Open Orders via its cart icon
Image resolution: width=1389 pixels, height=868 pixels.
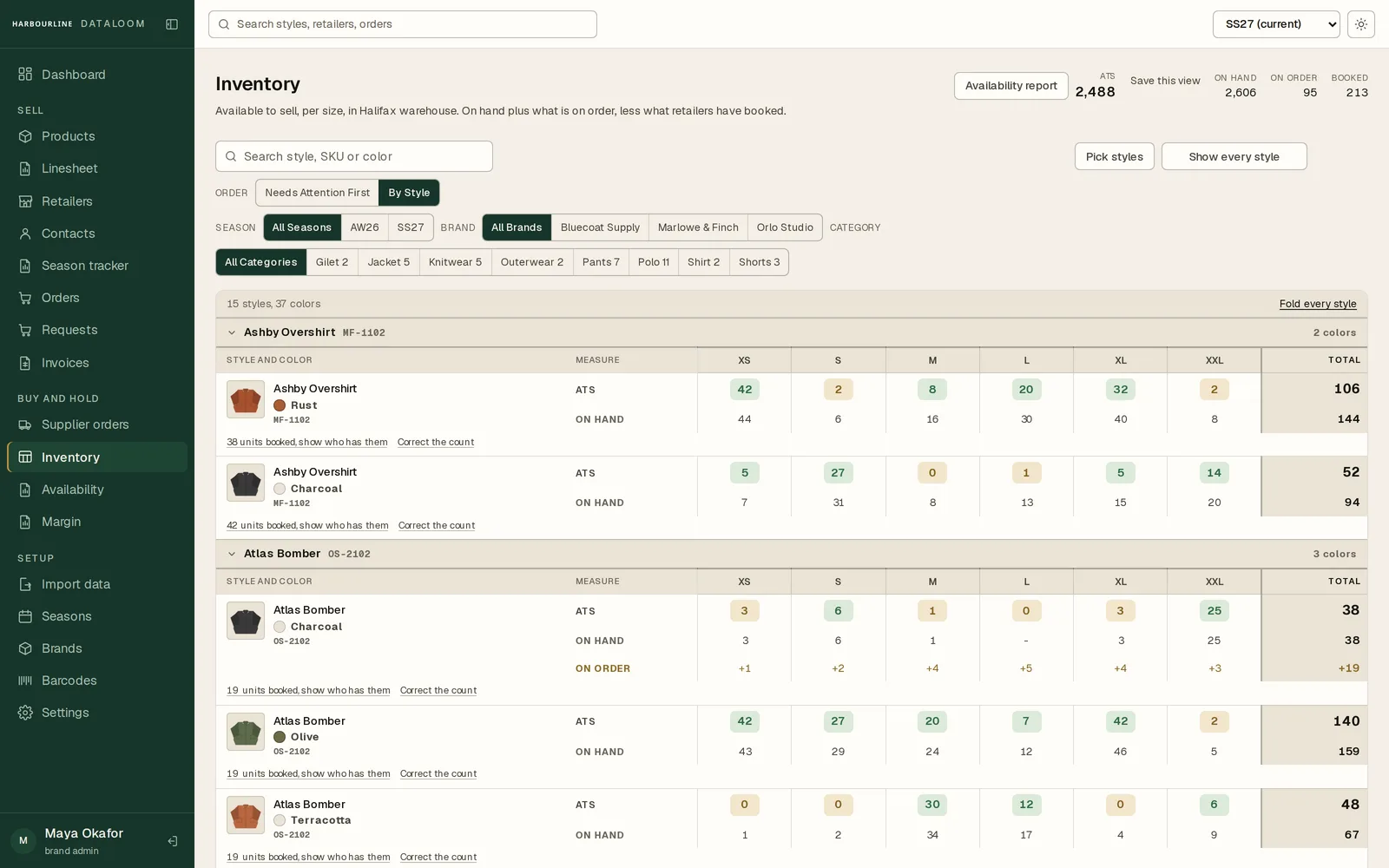(25, 298)
